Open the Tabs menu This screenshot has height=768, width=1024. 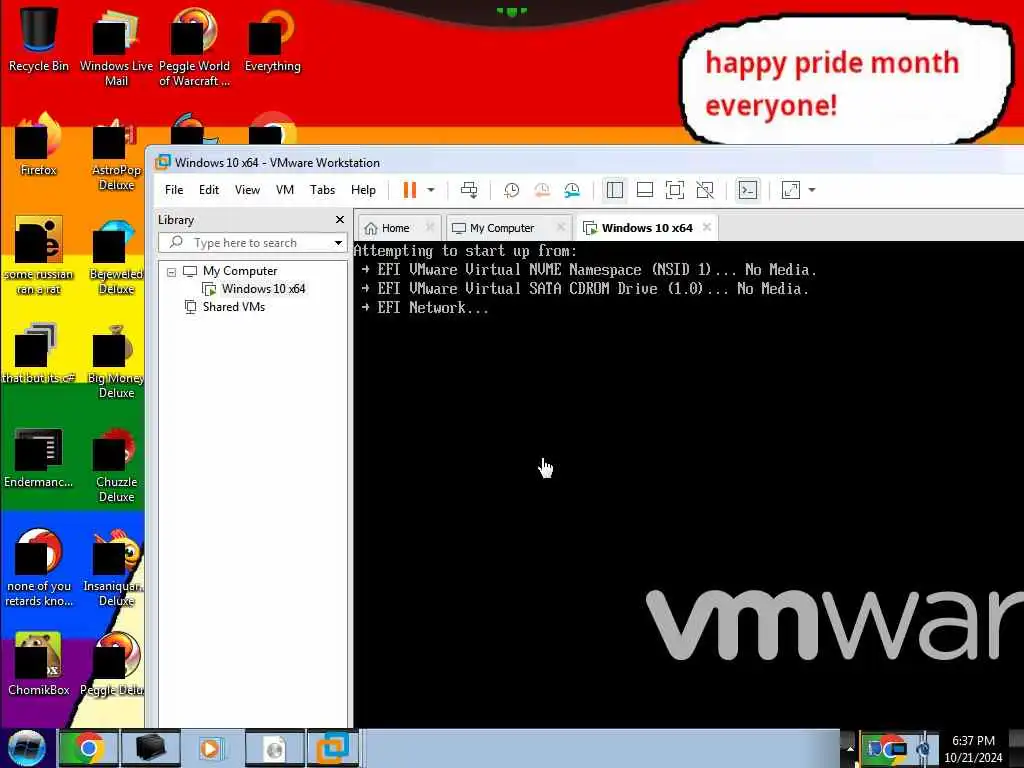323,190
